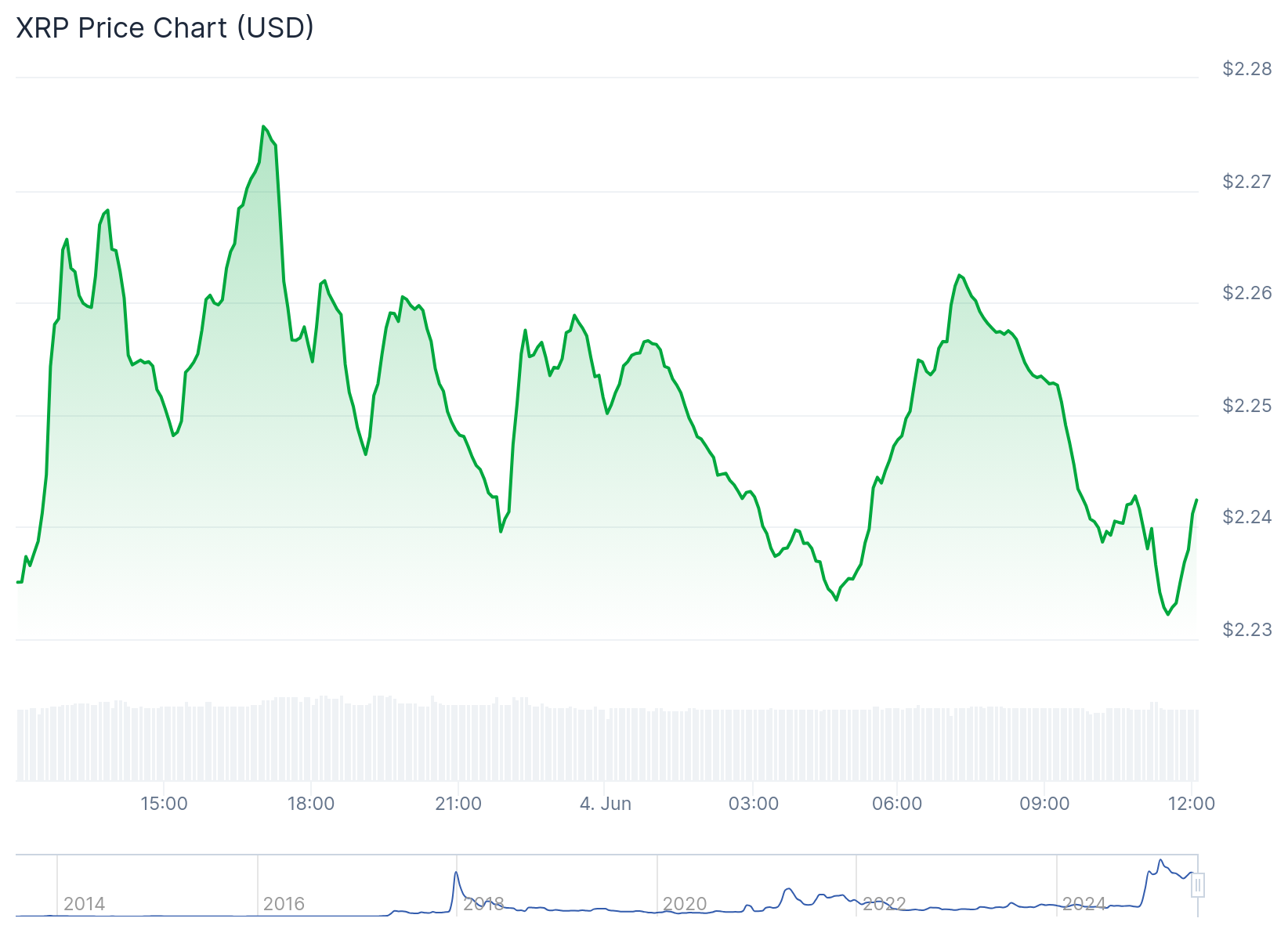Select 2024 in the range navigator

click(x=1084, y=904)
